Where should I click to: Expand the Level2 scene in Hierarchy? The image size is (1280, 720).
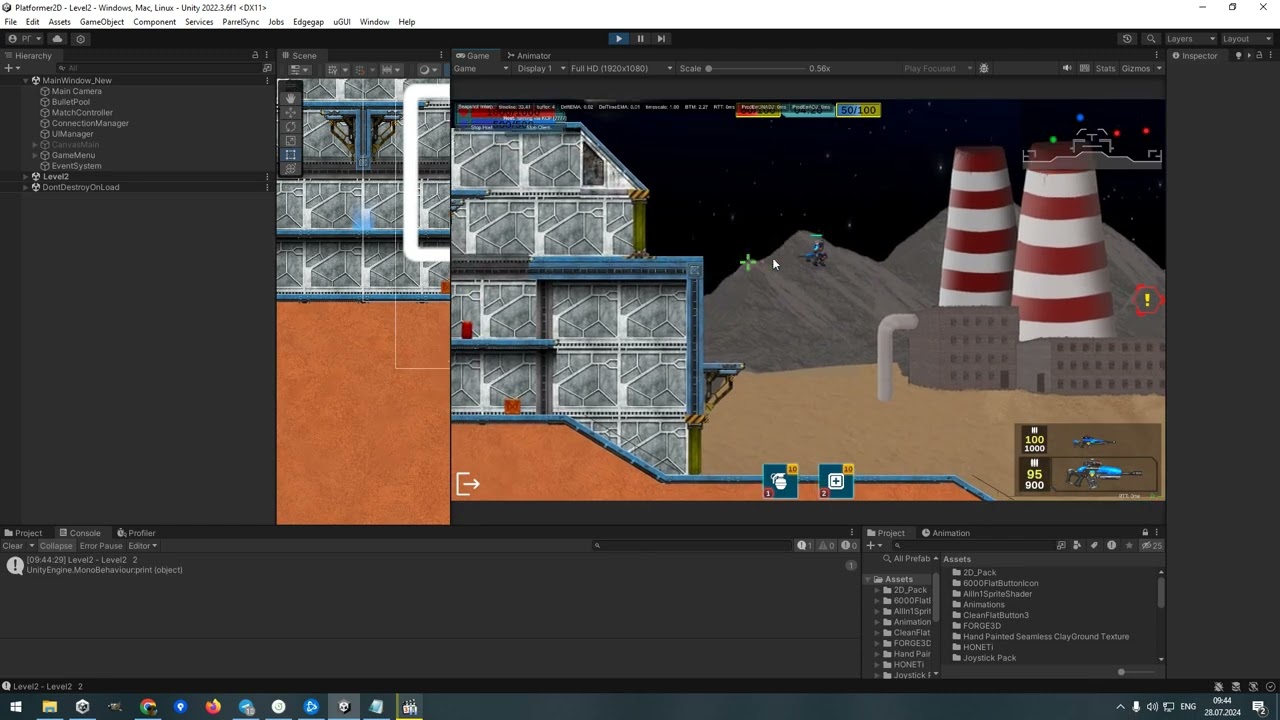pos(25,177)
